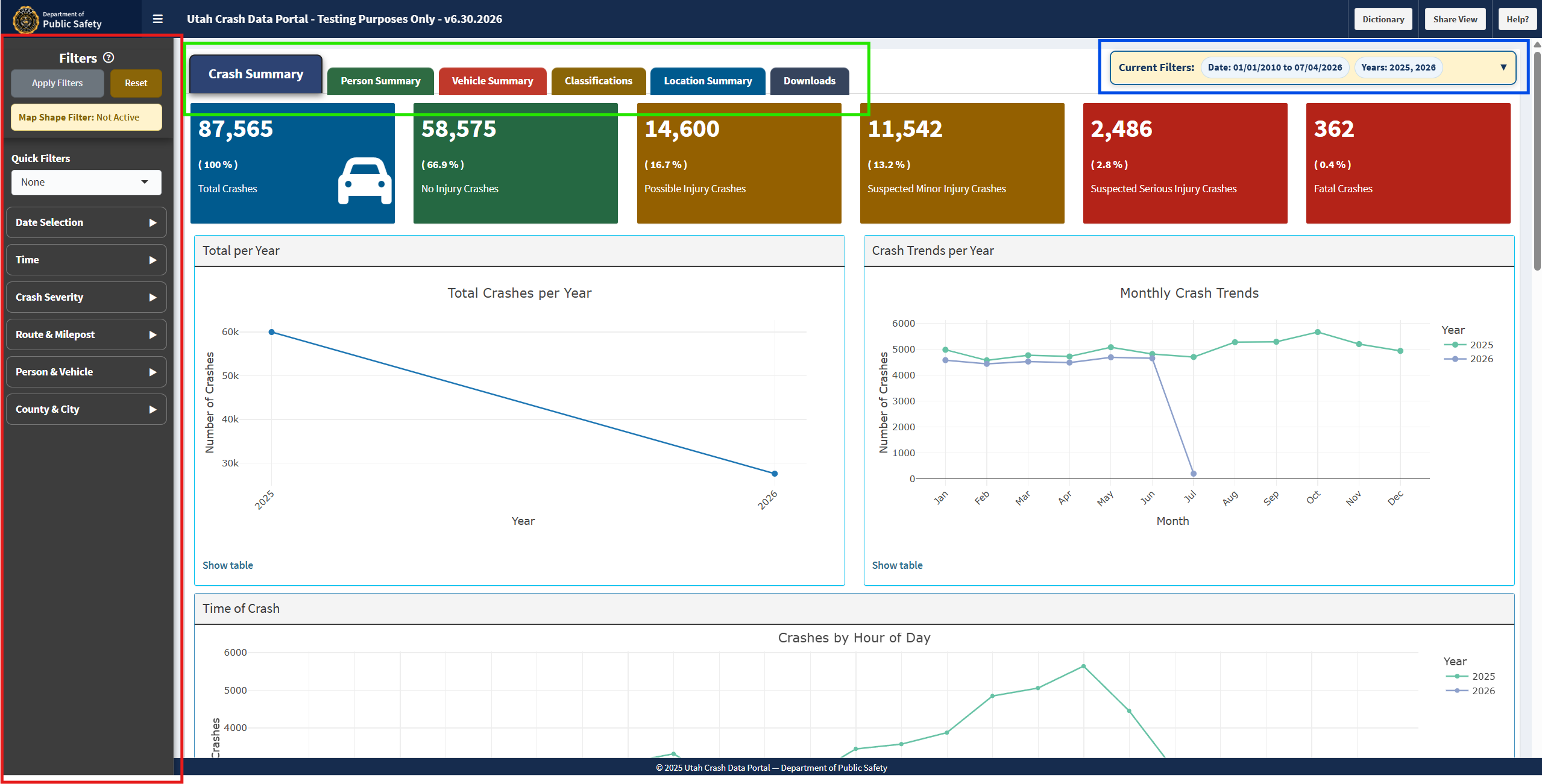Toggle 2025 series in Crashes by Hour legend
The width and height of the screenshot is (1542, 784).
(x=1471, y=676)
